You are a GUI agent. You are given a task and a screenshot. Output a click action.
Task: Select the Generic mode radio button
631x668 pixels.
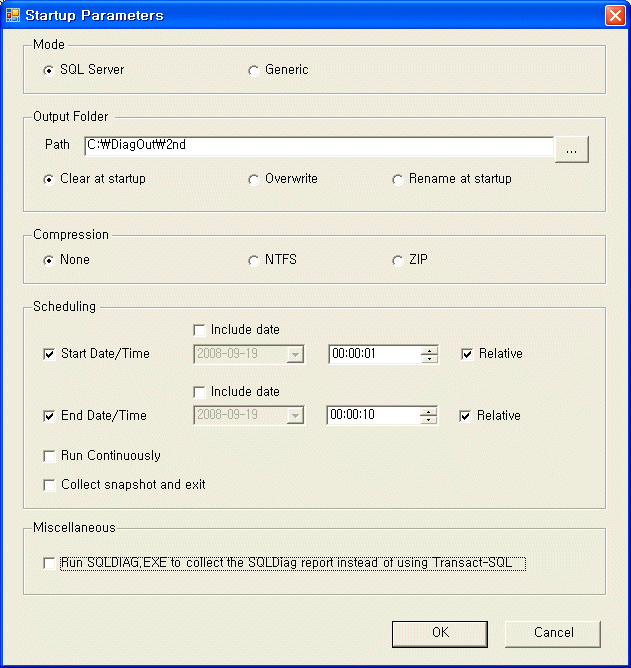click(x=254, y=70)
